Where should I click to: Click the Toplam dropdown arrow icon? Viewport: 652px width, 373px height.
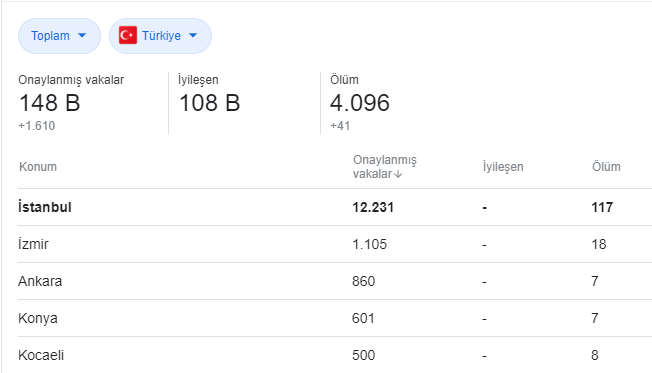point(82,35)
